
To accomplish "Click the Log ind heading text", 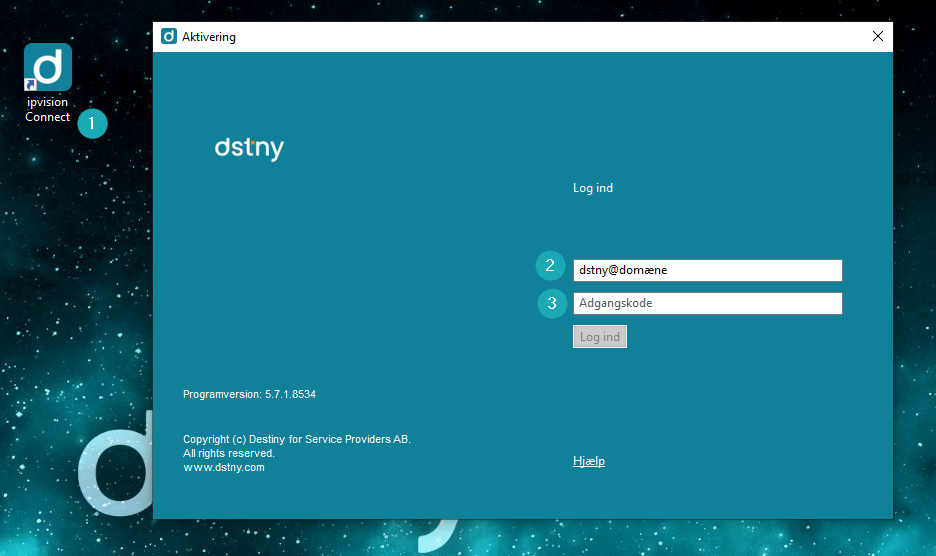I will [x=593, y=188].
